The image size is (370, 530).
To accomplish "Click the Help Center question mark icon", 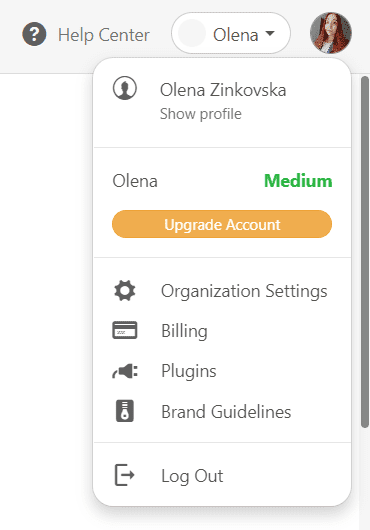I will [34, 34].
